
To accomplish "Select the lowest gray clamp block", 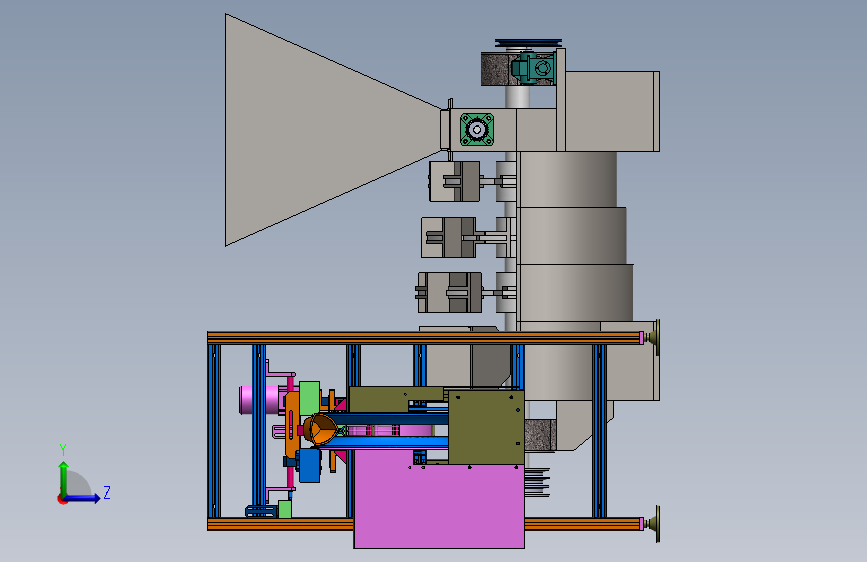I will click(x=450, y=292).
